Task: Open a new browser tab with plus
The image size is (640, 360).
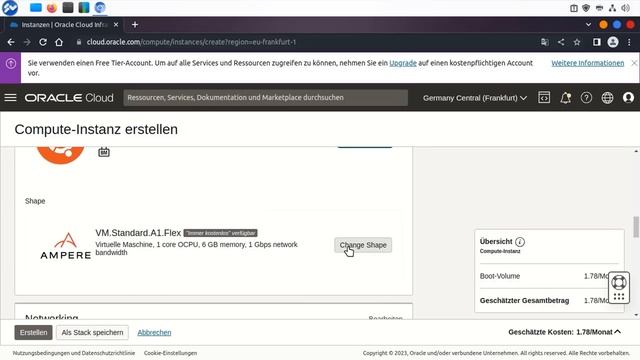Action: 135,25
